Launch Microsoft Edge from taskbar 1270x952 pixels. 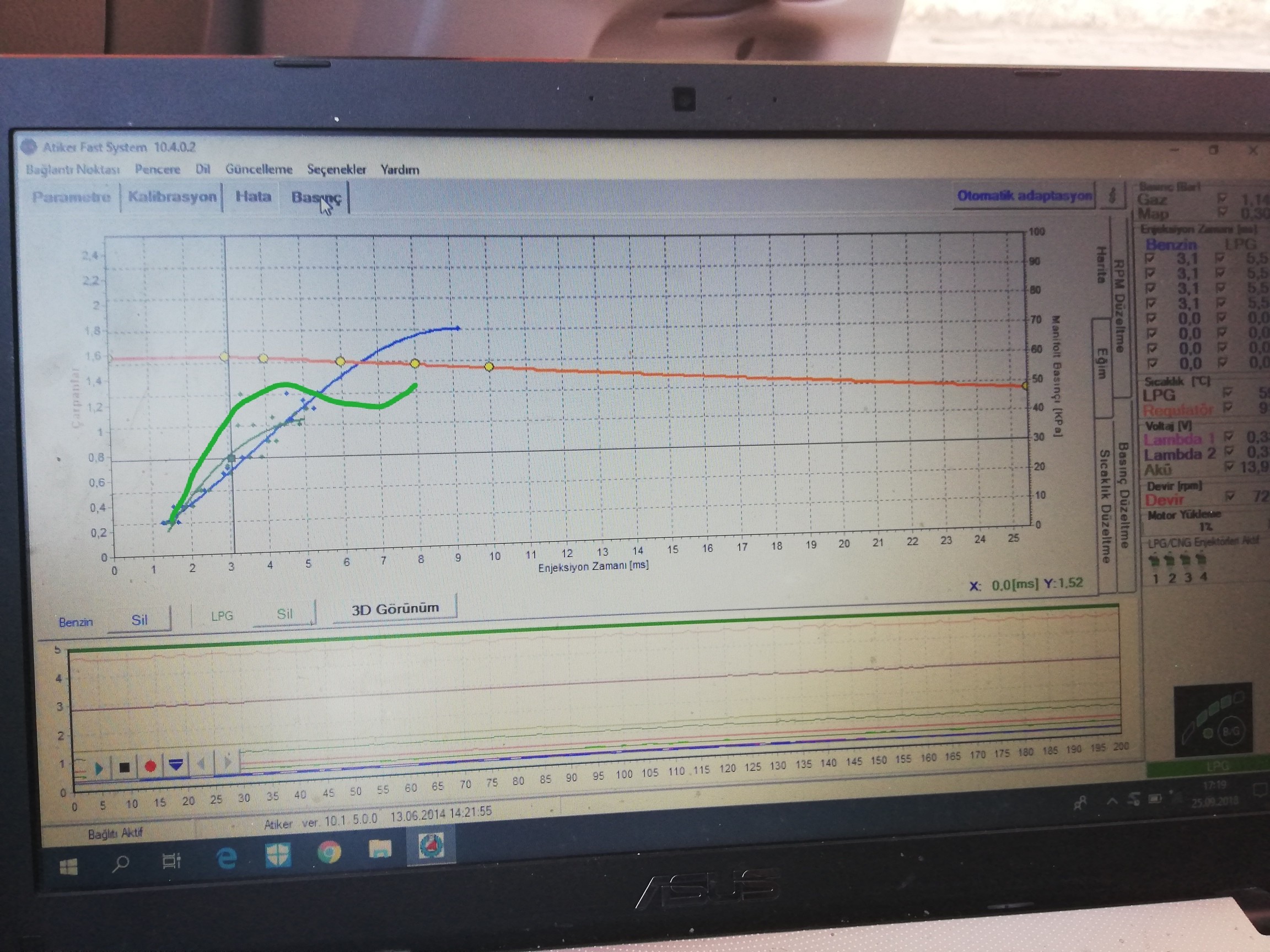pyautogui.click(x=226, y=857)
